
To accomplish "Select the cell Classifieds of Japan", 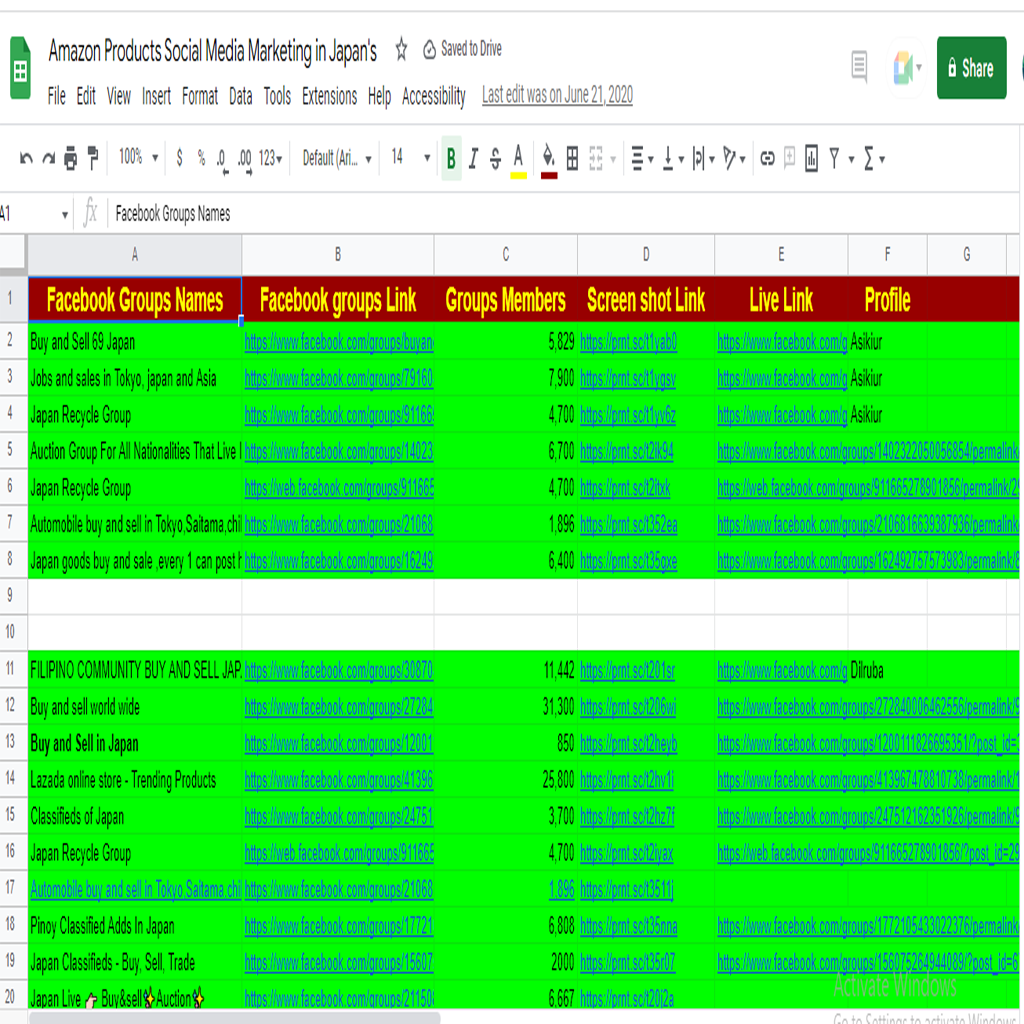I will point(135,816).
